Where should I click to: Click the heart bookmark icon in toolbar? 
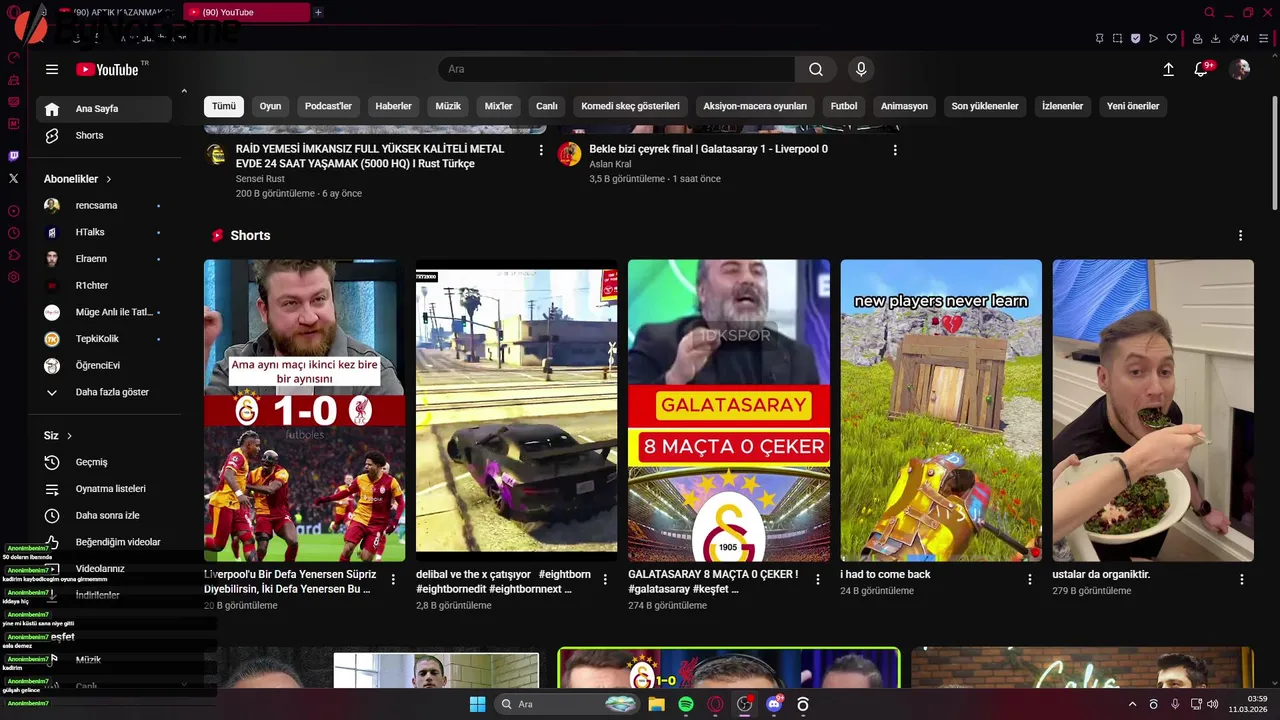click(x=1172, y=39)
